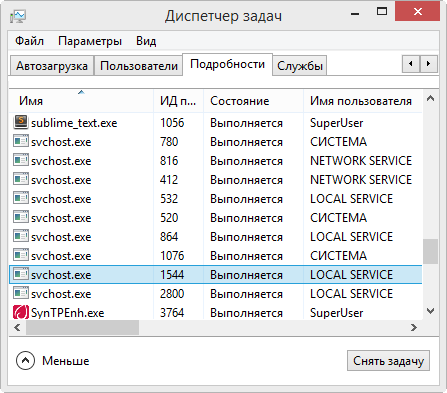
Task: Click the Снять задачу button
Action: tap(388, 360)
